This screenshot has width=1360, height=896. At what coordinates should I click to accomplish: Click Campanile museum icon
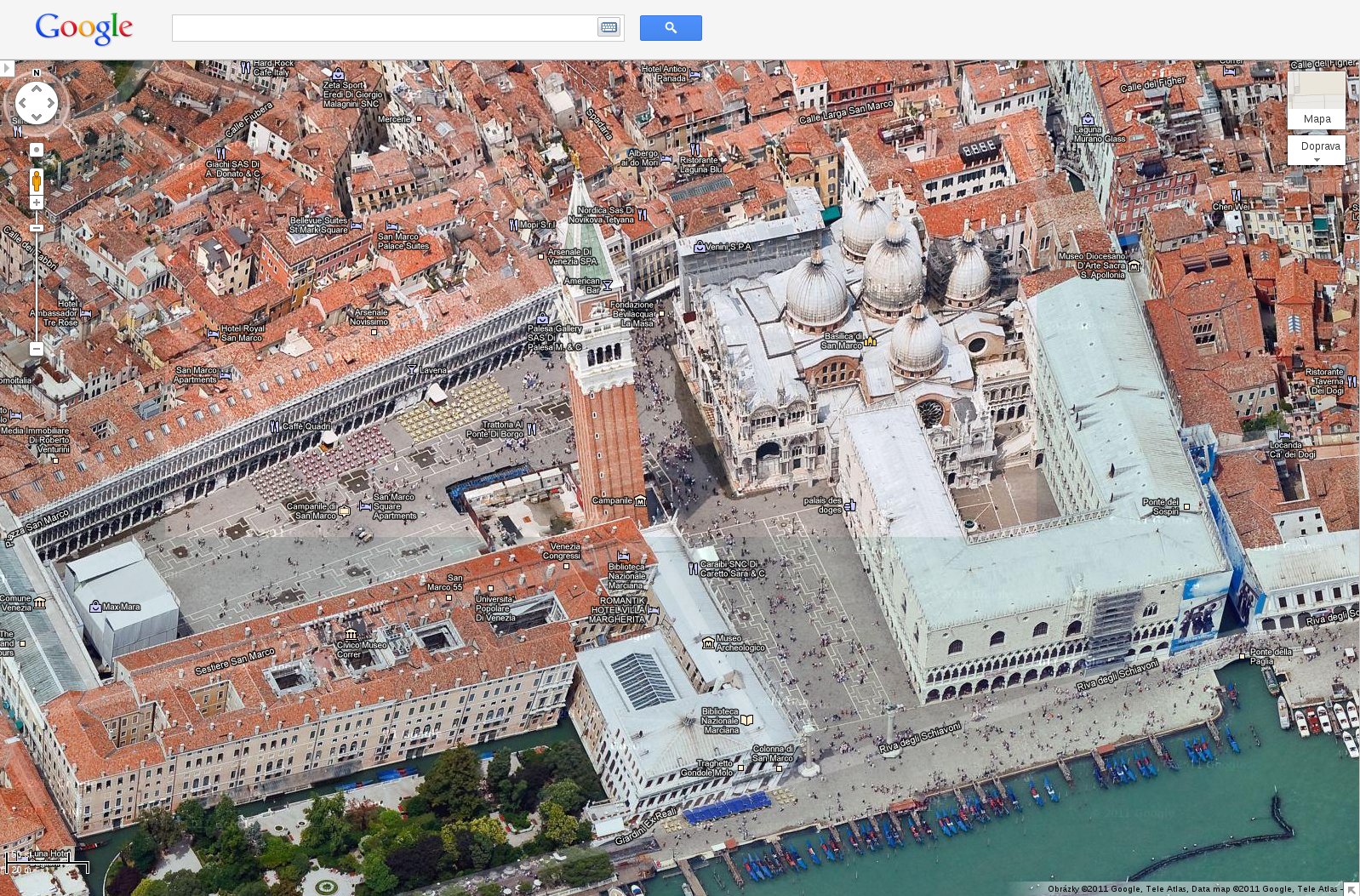[640, 500]
